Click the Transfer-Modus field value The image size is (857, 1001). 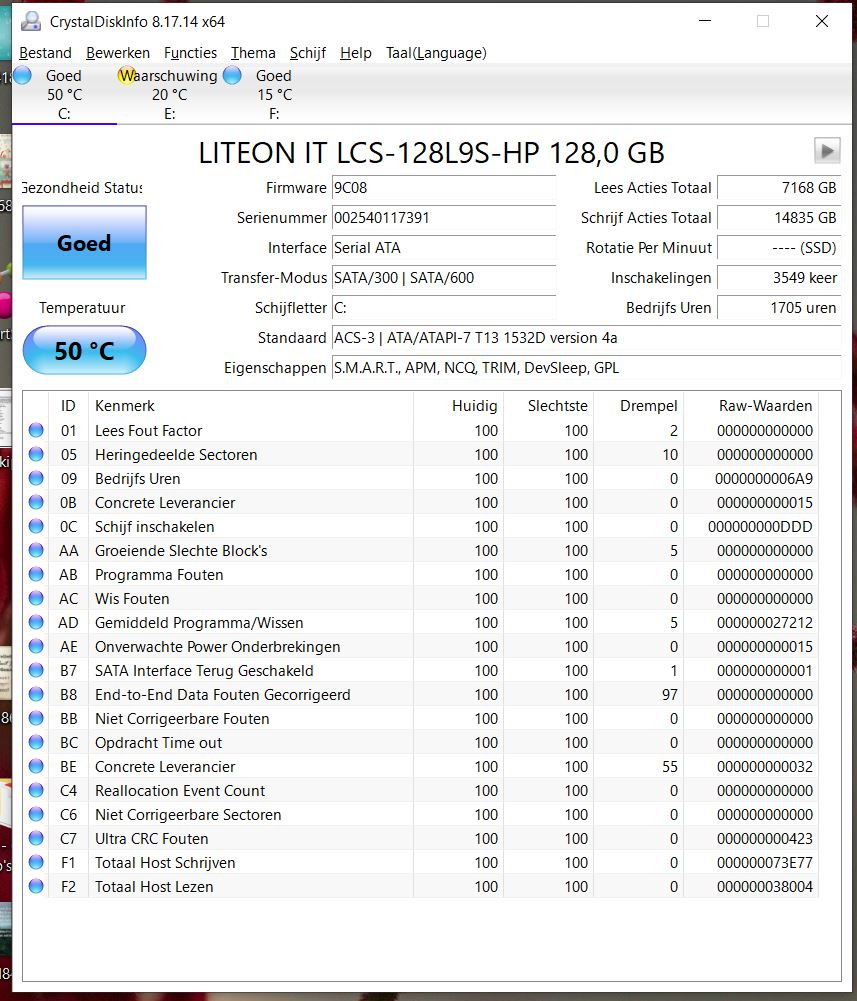(x=444, y=278)
